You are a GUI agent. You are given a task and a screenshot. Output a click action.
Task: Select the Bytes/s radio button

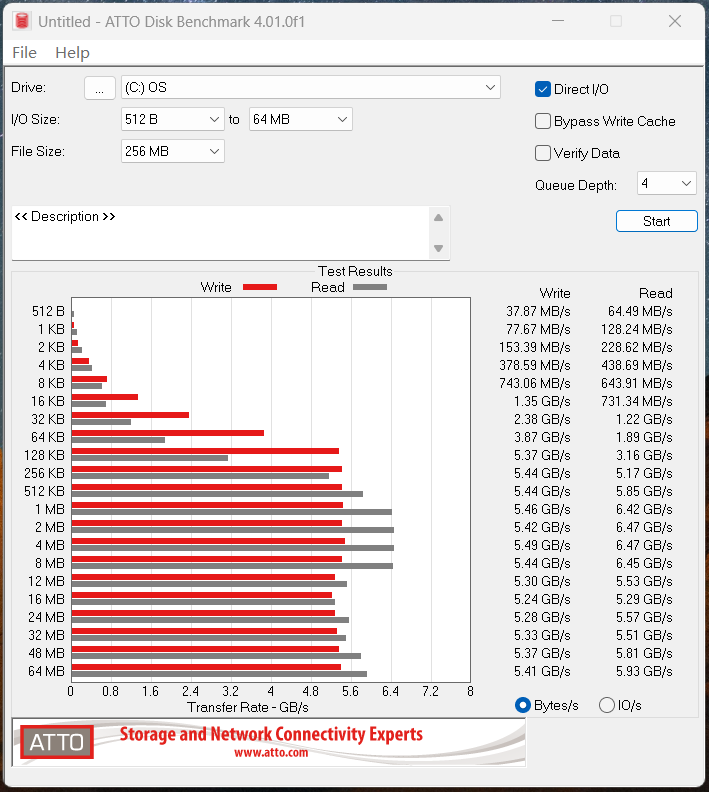[x=523, y=705]
